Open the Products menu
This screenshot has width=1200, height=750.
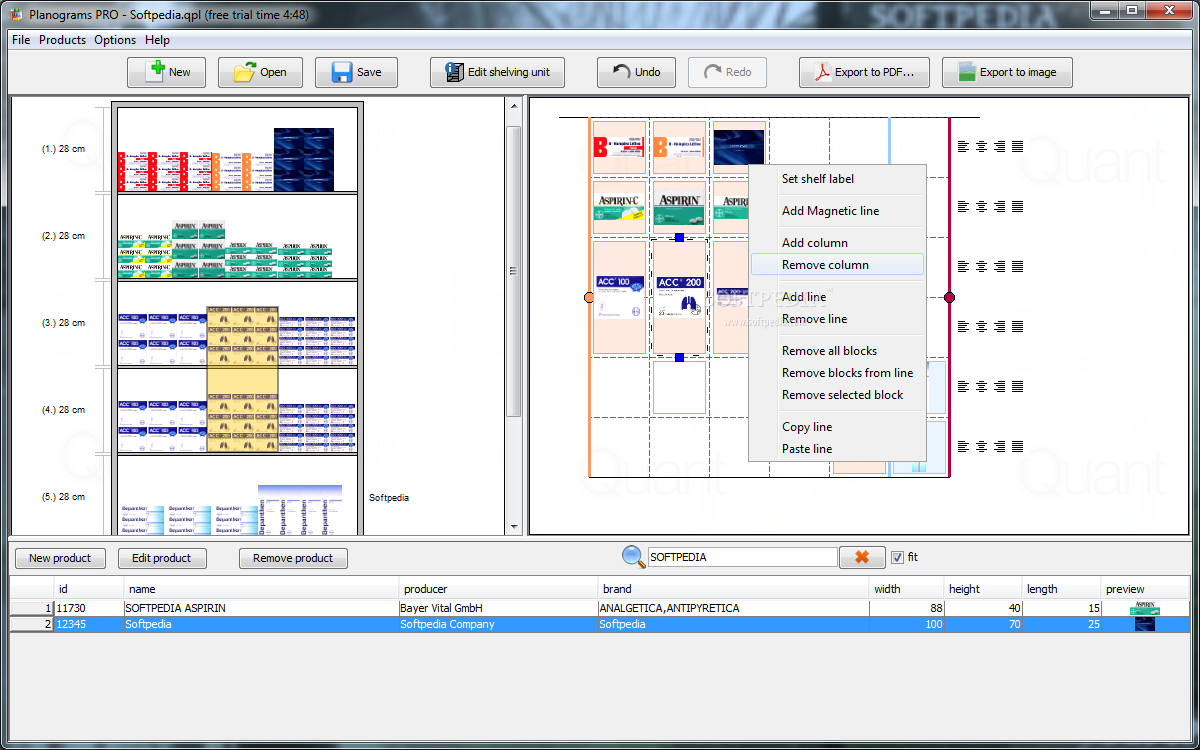62,40
